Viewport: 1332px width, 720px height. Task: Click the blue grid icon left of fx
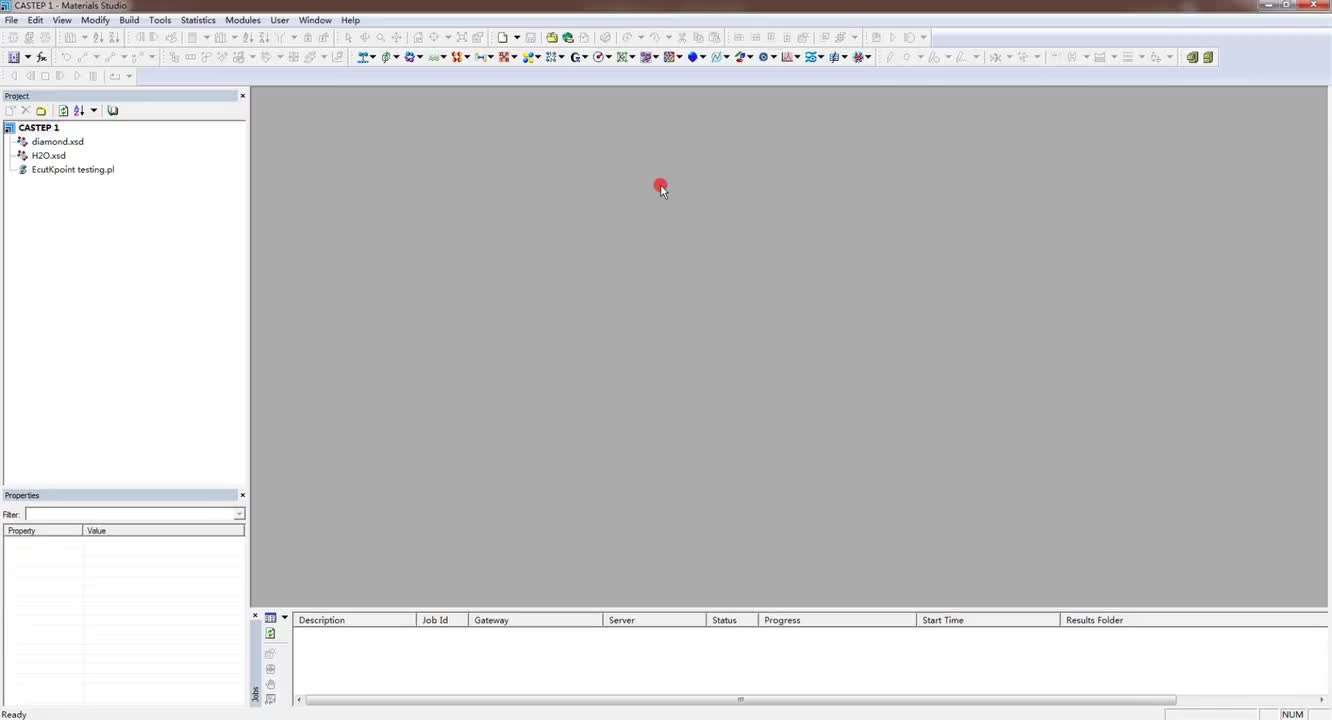coord(14,57)
